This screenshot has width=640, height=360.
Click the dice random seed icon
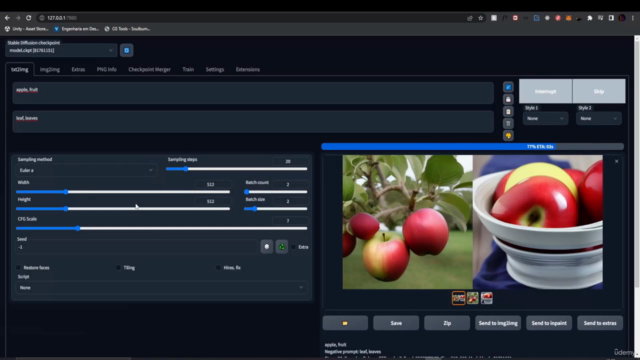(x=267, y=247)
